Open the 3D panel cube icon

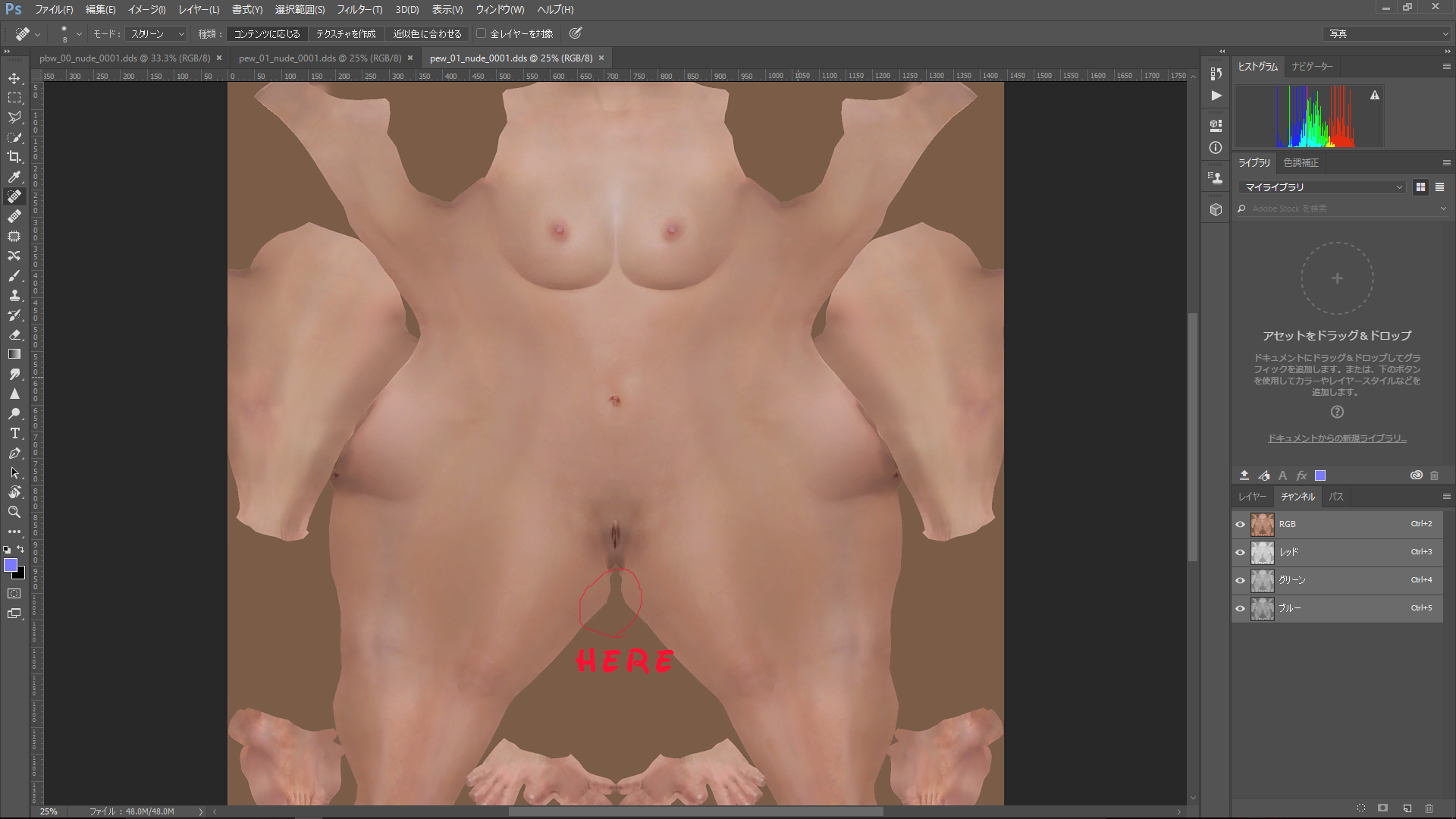point(1216,210)
